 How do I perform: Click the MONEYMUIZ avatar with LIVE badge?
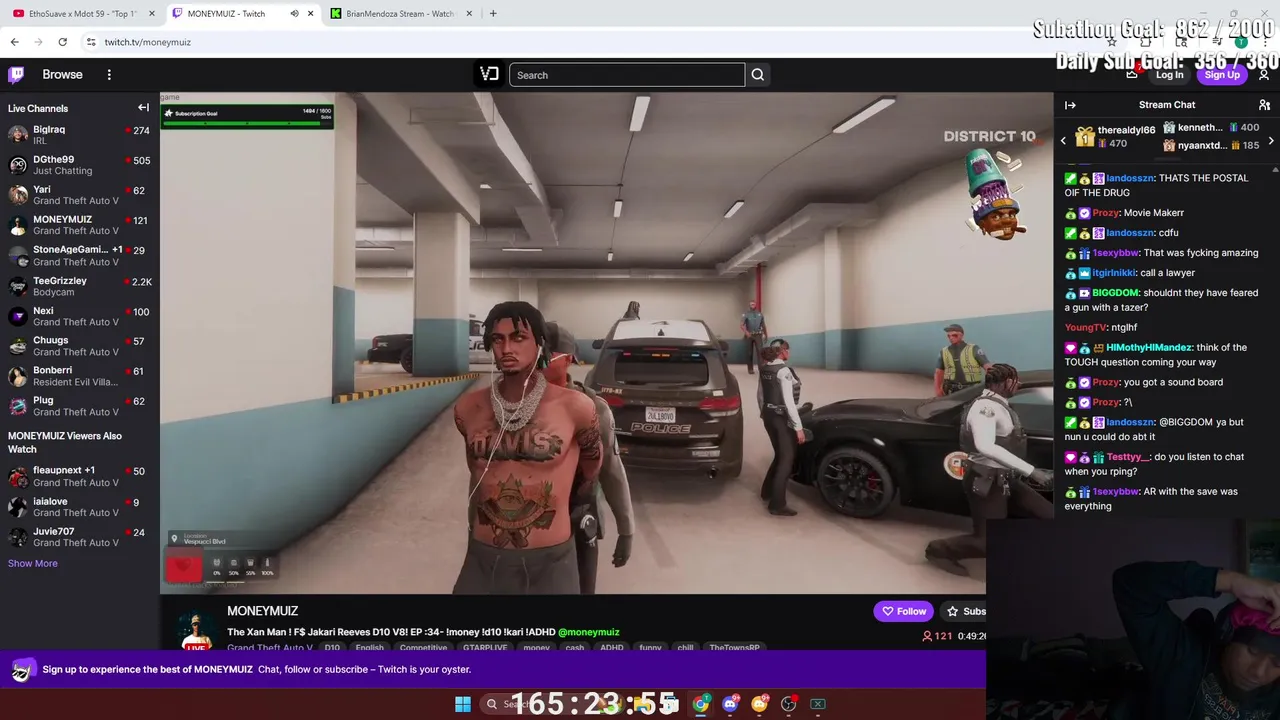click(196, 630)
